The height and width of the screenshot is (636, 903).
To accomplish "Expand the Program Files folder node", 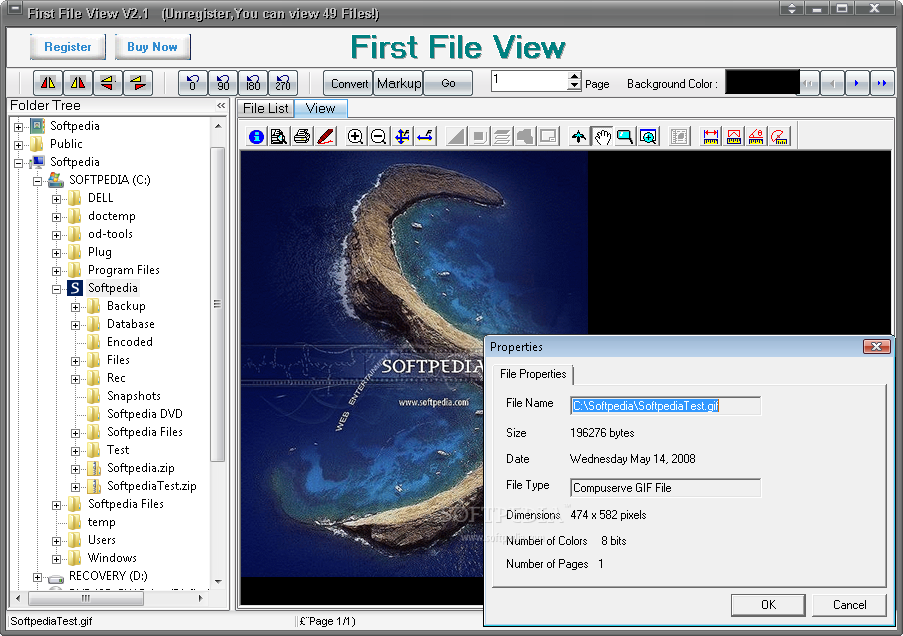I will tap(56, 271).
